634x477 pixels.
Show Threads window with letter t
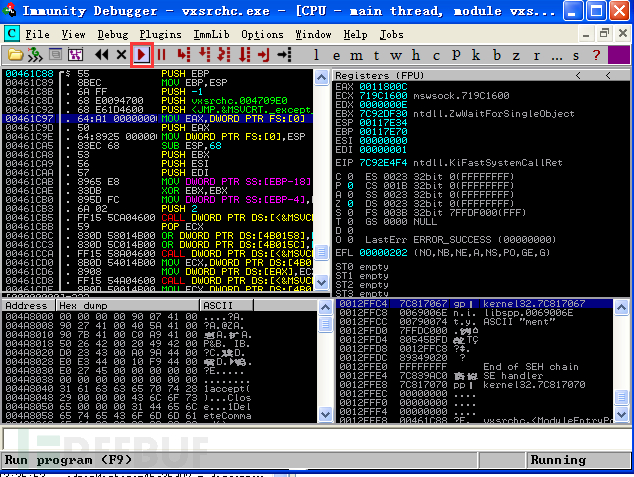click(x=376, y=55)
